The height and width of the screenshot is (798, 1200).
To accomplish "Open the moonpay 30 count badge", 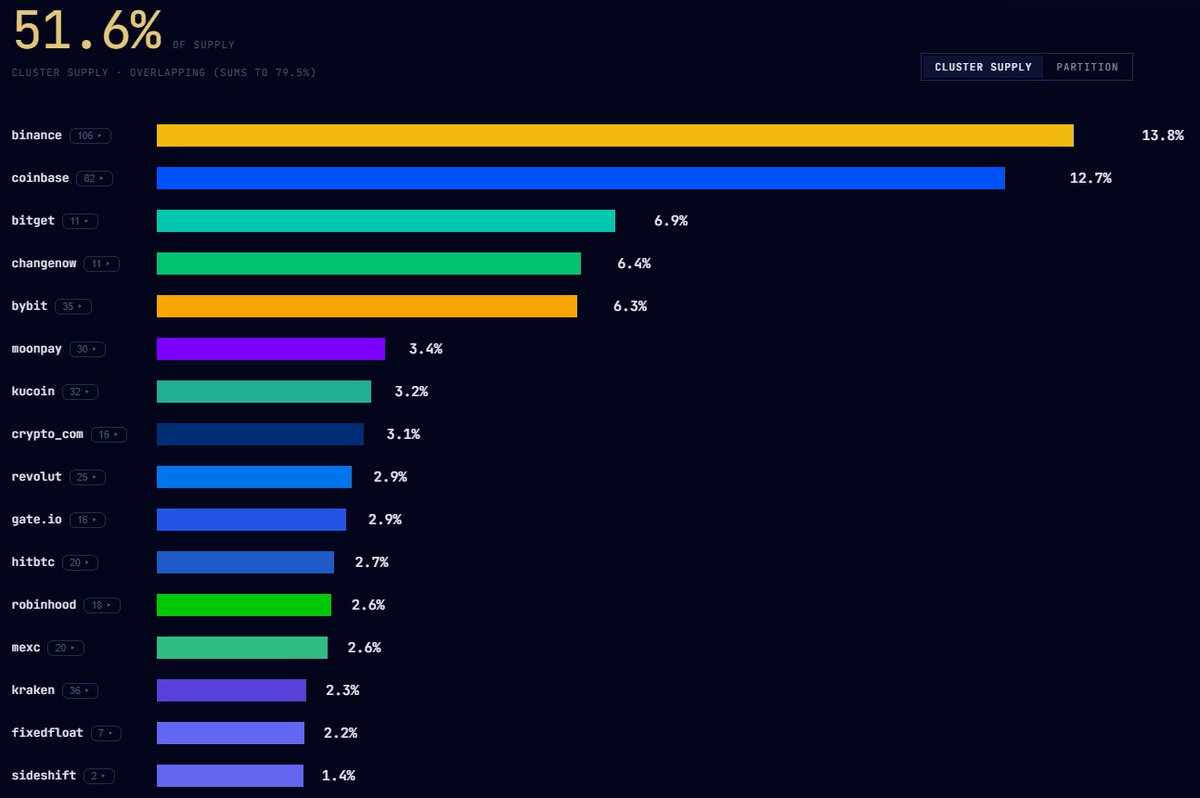I will coord(87,349).
